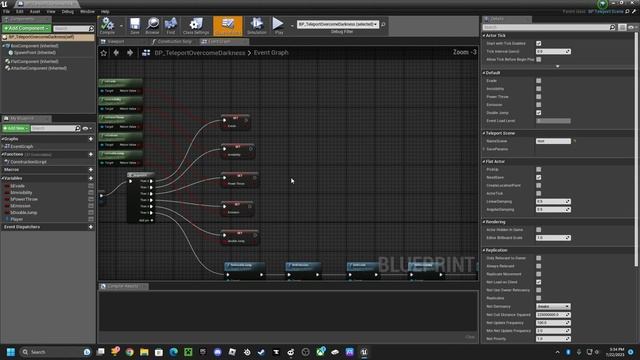Toggle the Double Jump checkbox
Viewport: 640px width, 360px height.
click(539, 113)
